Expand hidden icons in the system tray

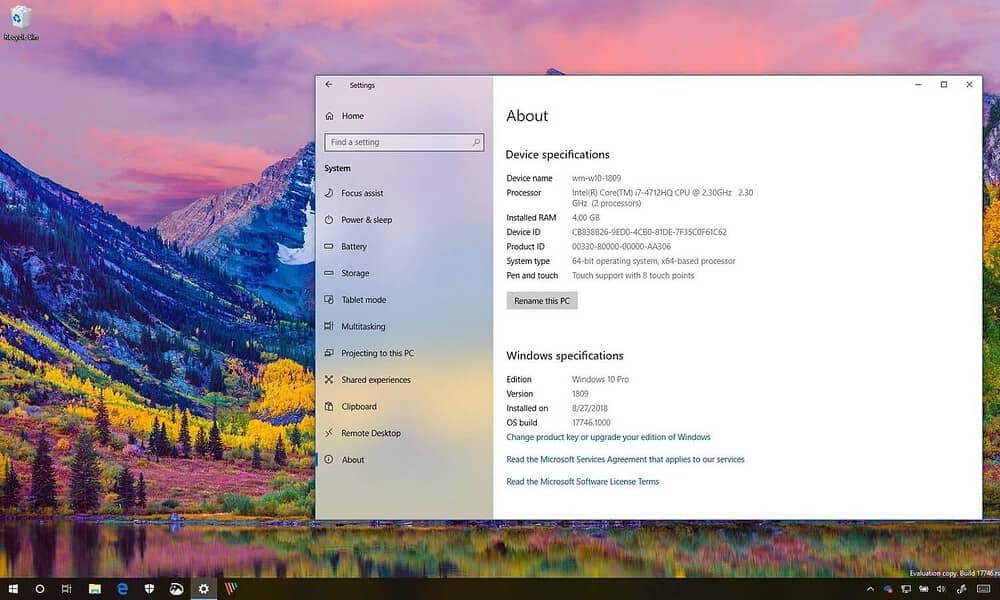click(x=871, y=589)
